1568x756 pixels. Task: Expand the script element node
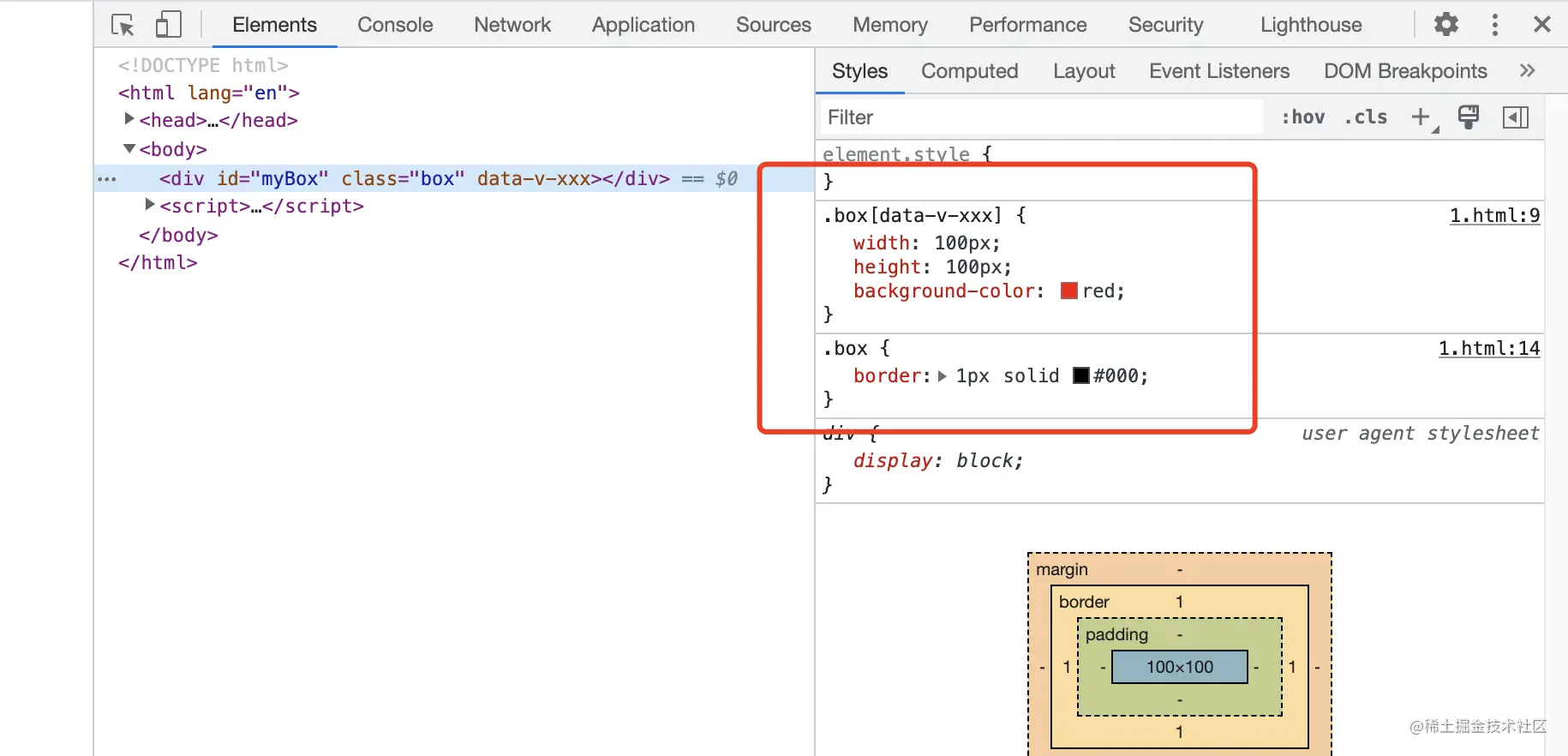coord(150,206)
